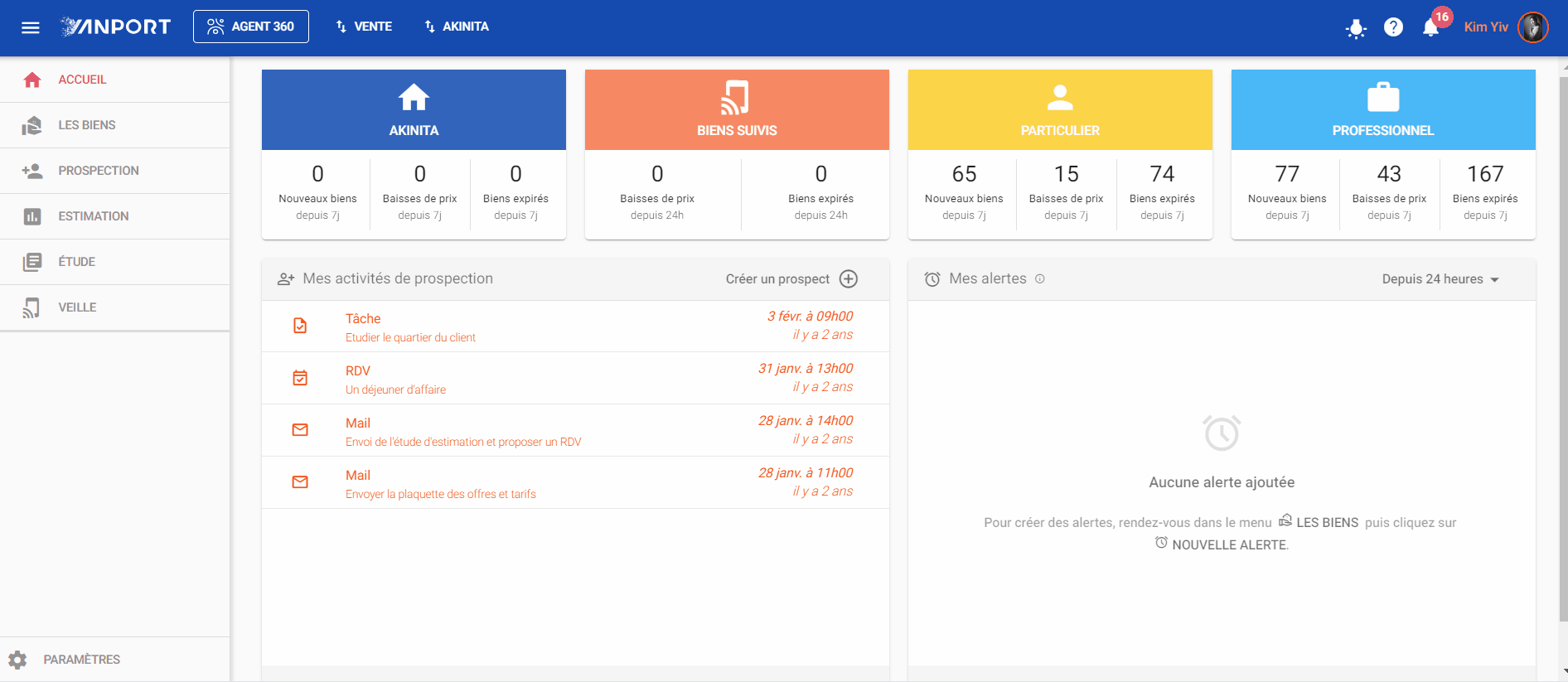Click the Professionnel briefcase icon
The height and width of the screenshot is (682, 1568).
(x=1383, y=97)
